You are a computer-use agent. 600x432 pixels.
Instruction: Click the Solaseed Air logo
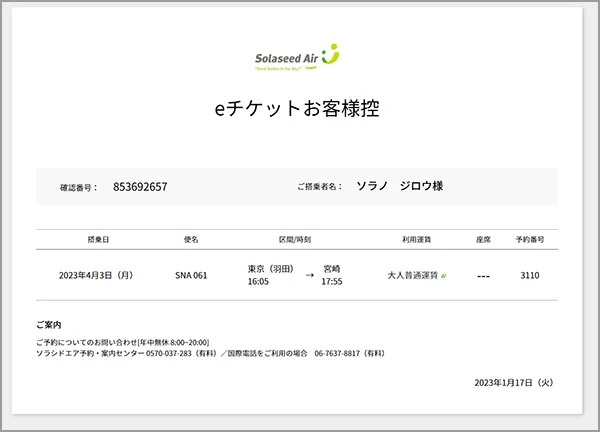(296, 59)
